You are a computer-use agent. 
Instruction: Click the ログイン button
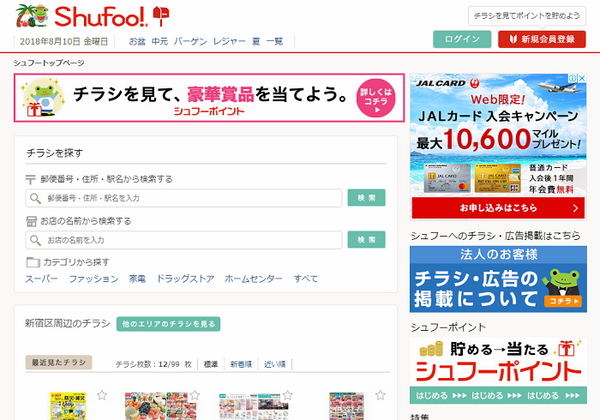click(x=462, y=39)
